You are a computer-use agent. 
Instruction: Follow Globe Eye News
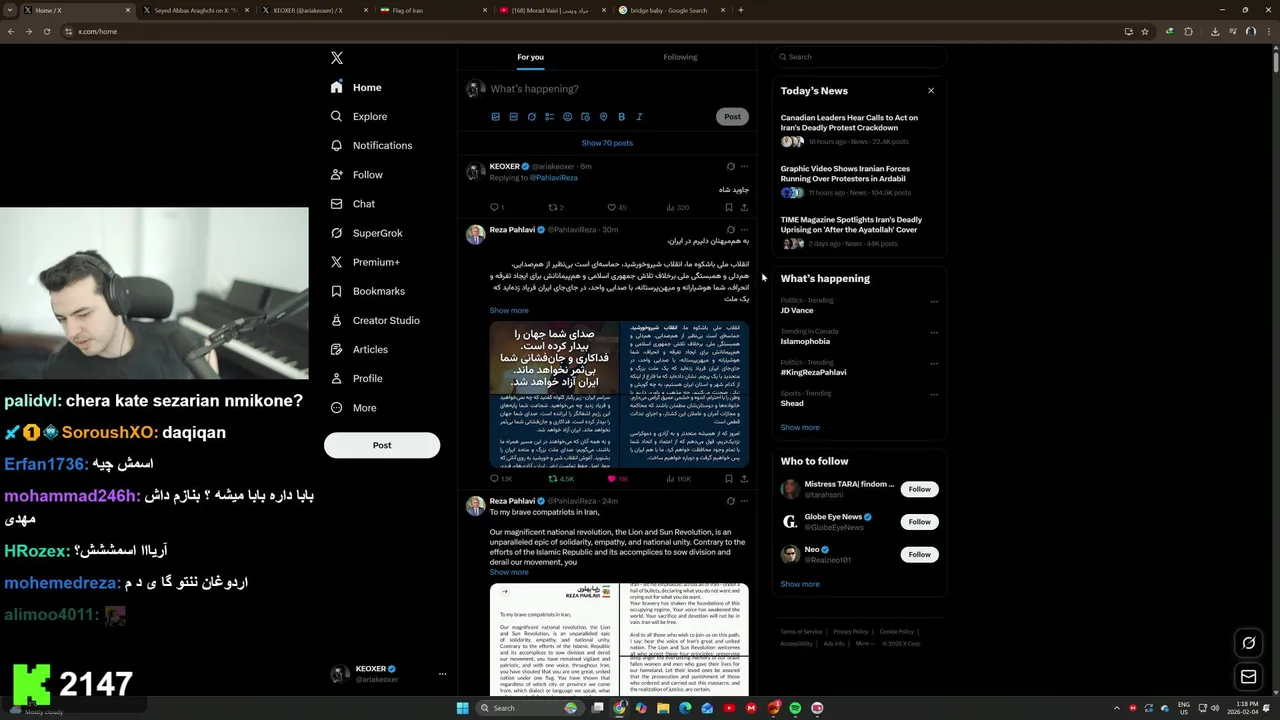(x=919, y=522)
